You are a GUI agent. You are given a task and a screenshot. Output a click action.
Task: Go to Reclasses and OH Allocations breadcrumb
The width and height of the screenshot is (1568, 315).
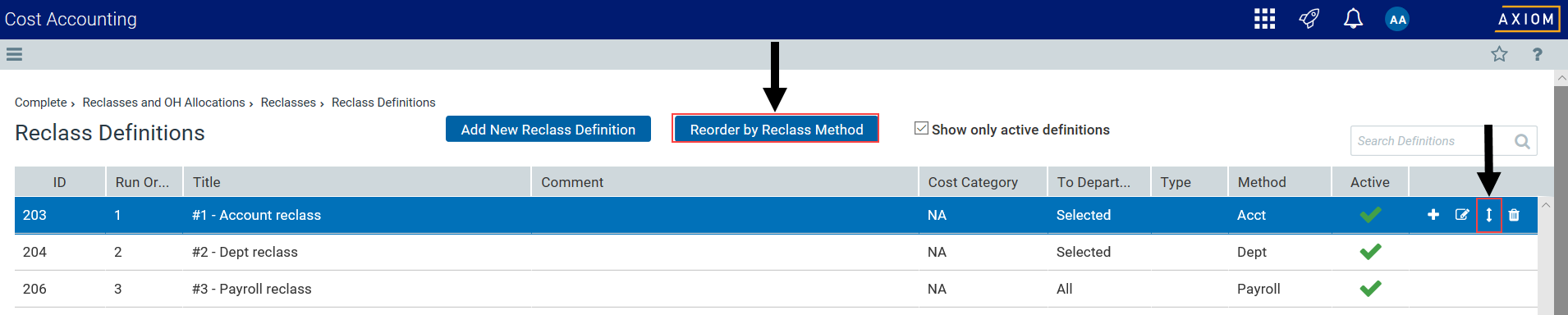(163, 103)
